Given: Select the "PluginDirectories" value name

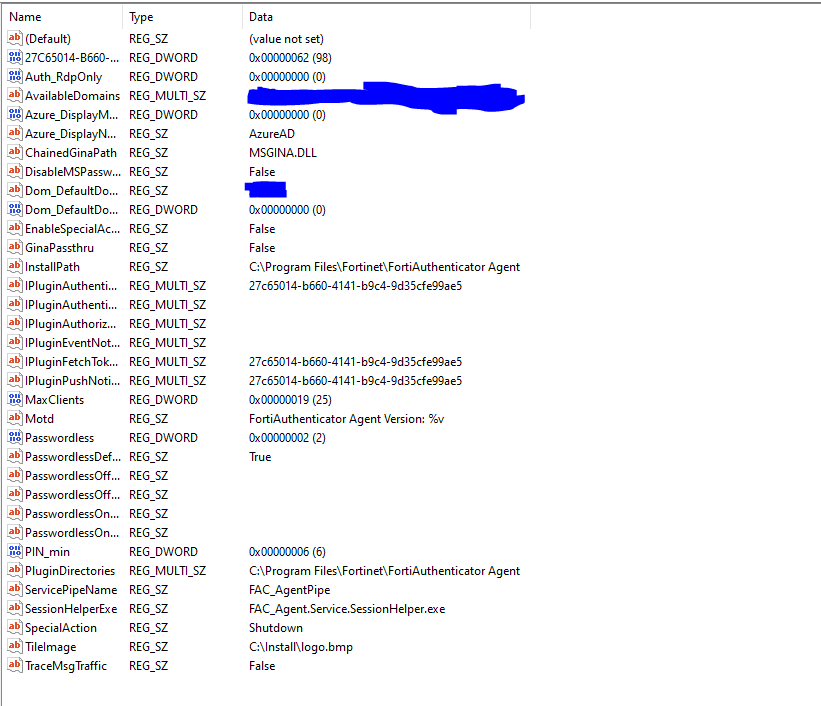Looking at the screenshot, I should [70, 571].
